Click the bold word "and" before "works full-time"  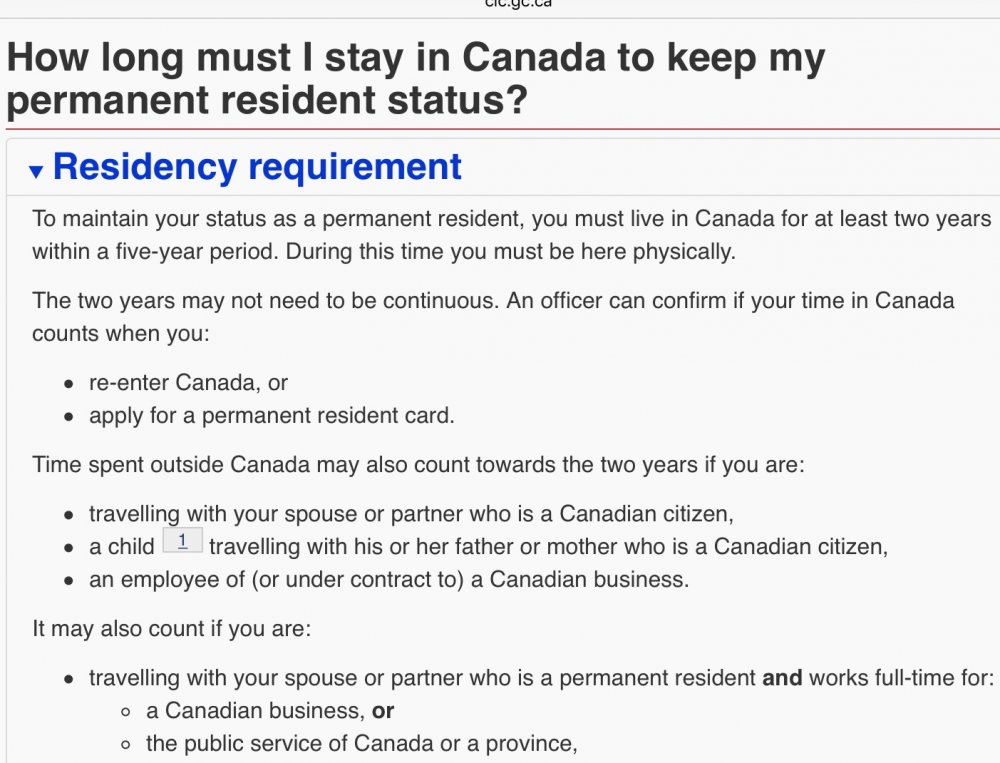point(782,678)
